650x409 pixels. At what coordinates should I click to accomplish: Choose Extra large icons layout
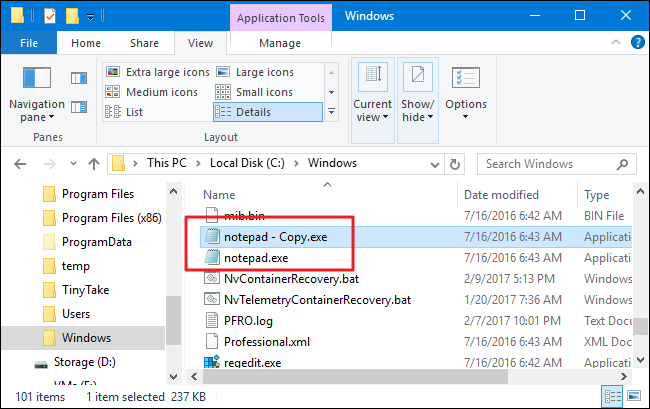click(x=158, y=72)
